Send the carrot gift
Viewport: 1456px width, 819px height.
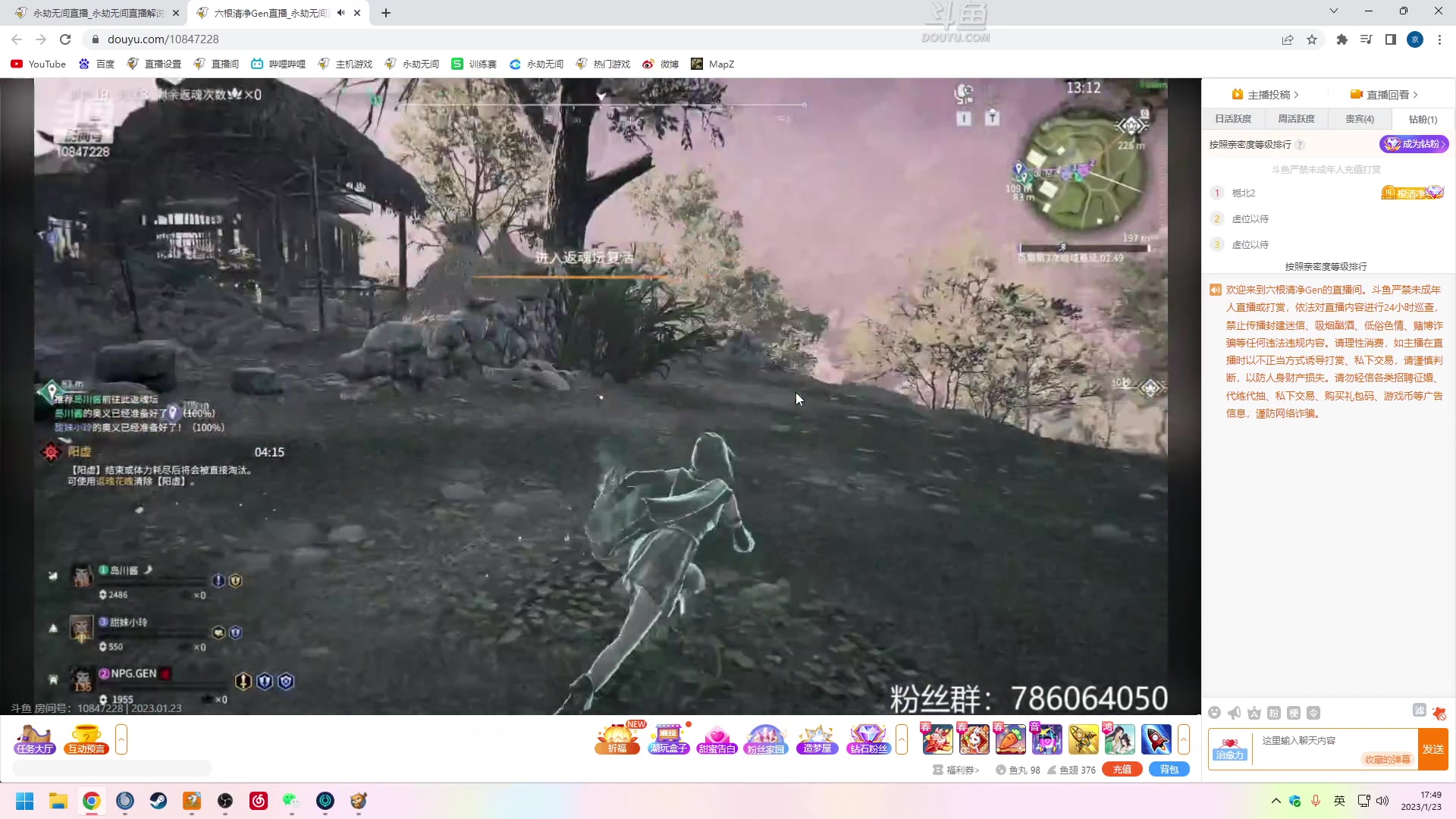pyautogui.click(x=1010, y=739)
